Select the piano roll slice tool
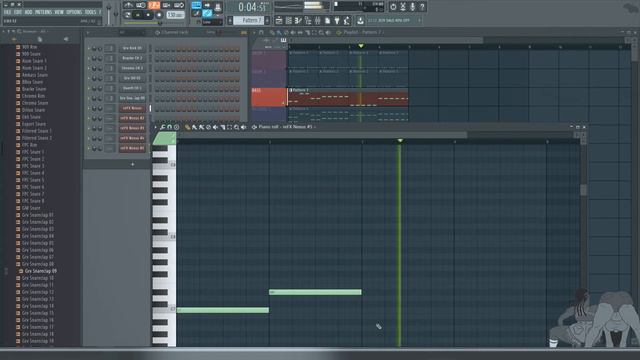Image resolution: width=640 pixels, height=360 pixels. tap(222, 127)
